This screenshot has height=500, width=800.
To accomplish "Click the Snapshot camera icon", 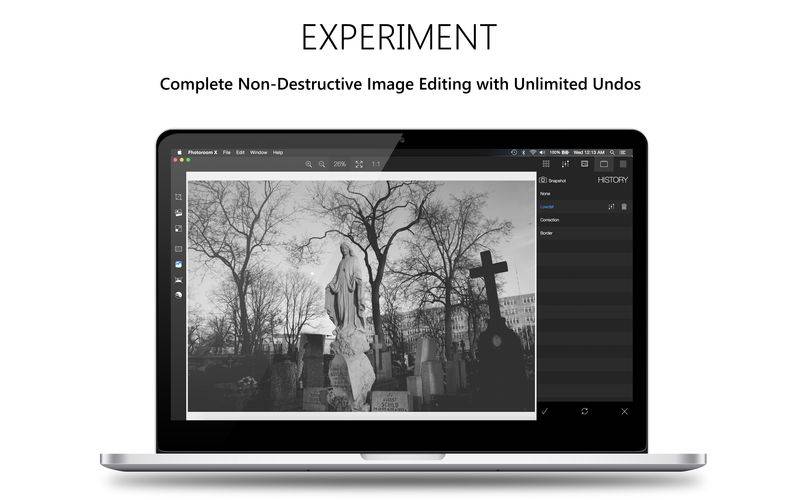I will (543, 180).
